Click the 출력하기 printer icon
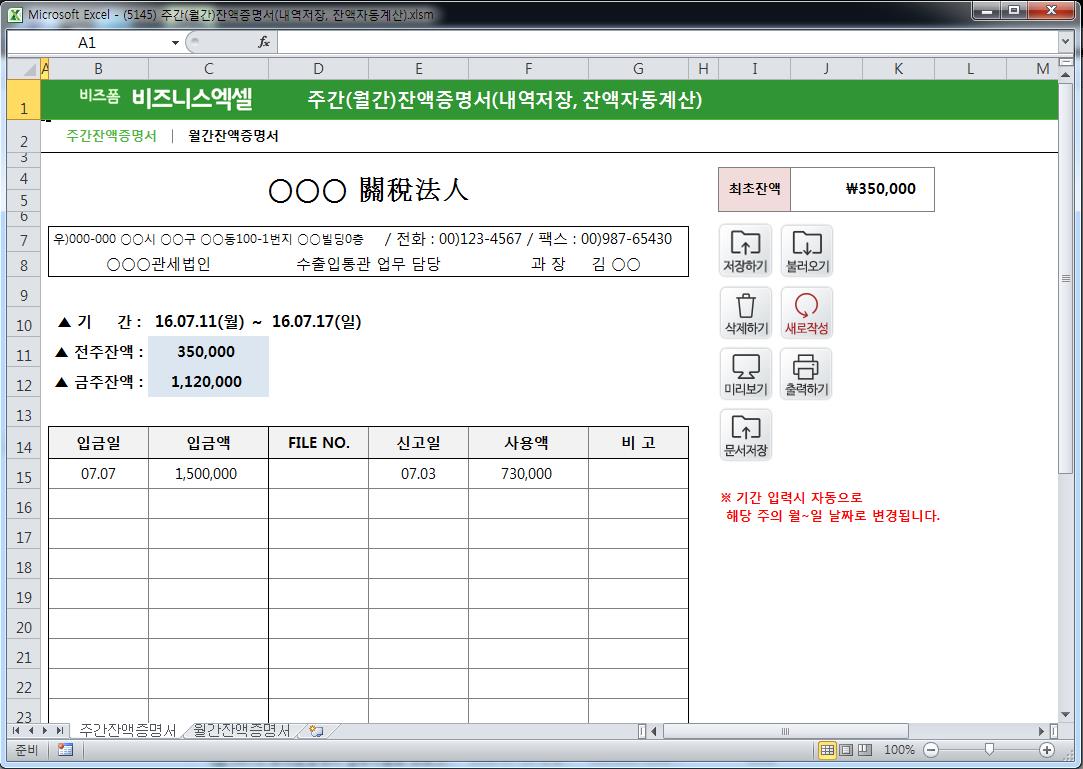Screen dimensions: 1083x769 806,374
